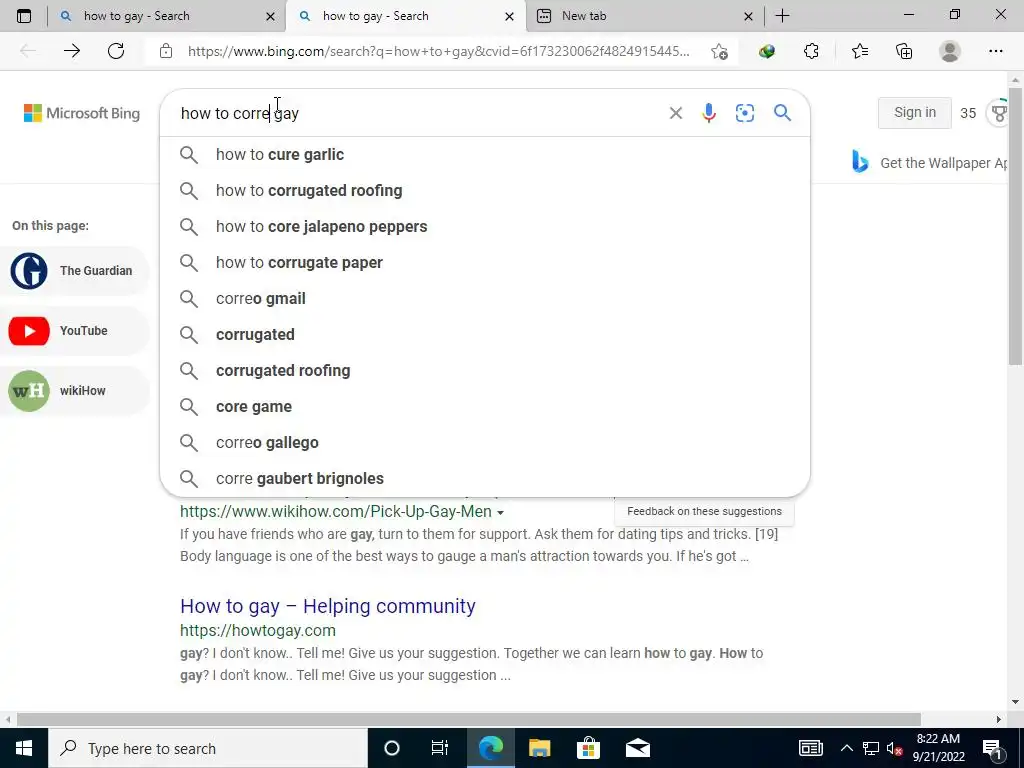
Task: Jump to the wikiHow result on this page
Action: [74, 391]
